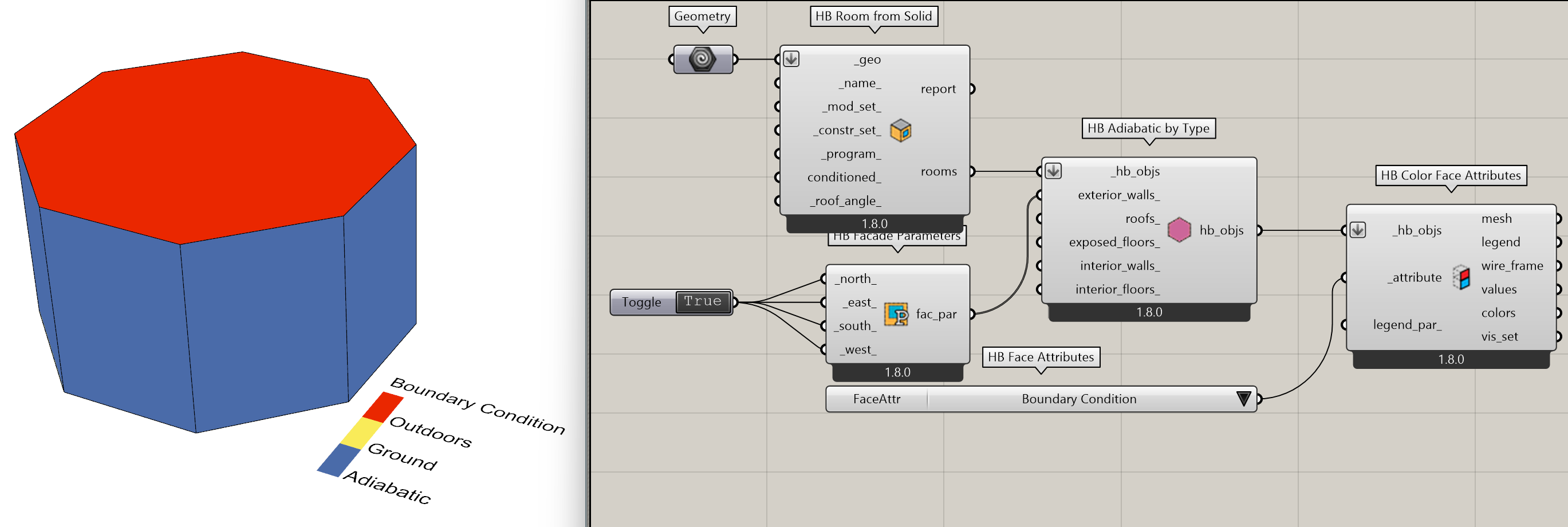
Task: Click the 1.8.0 version bar under Facade Parameters
Action: 897,372
